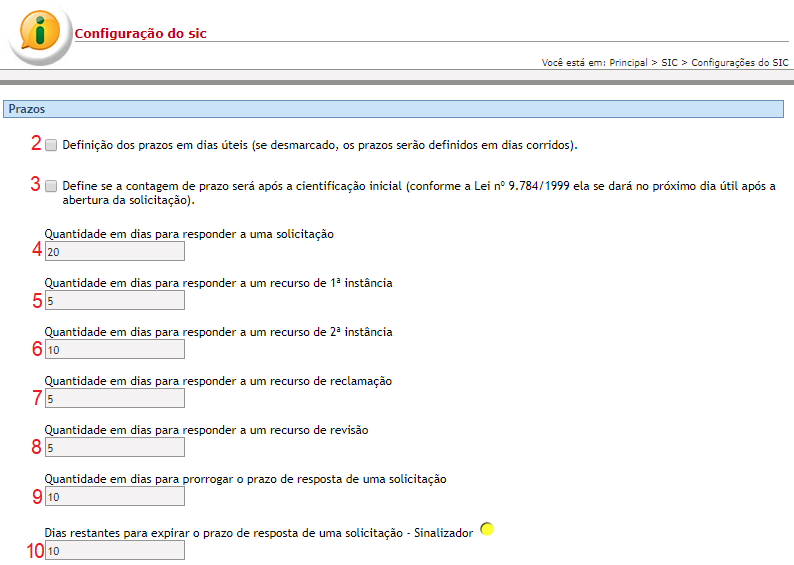
Task: Click Configurações do SIC breadcrumb entry
Action: pyautogui.click(x=740, y=62)
